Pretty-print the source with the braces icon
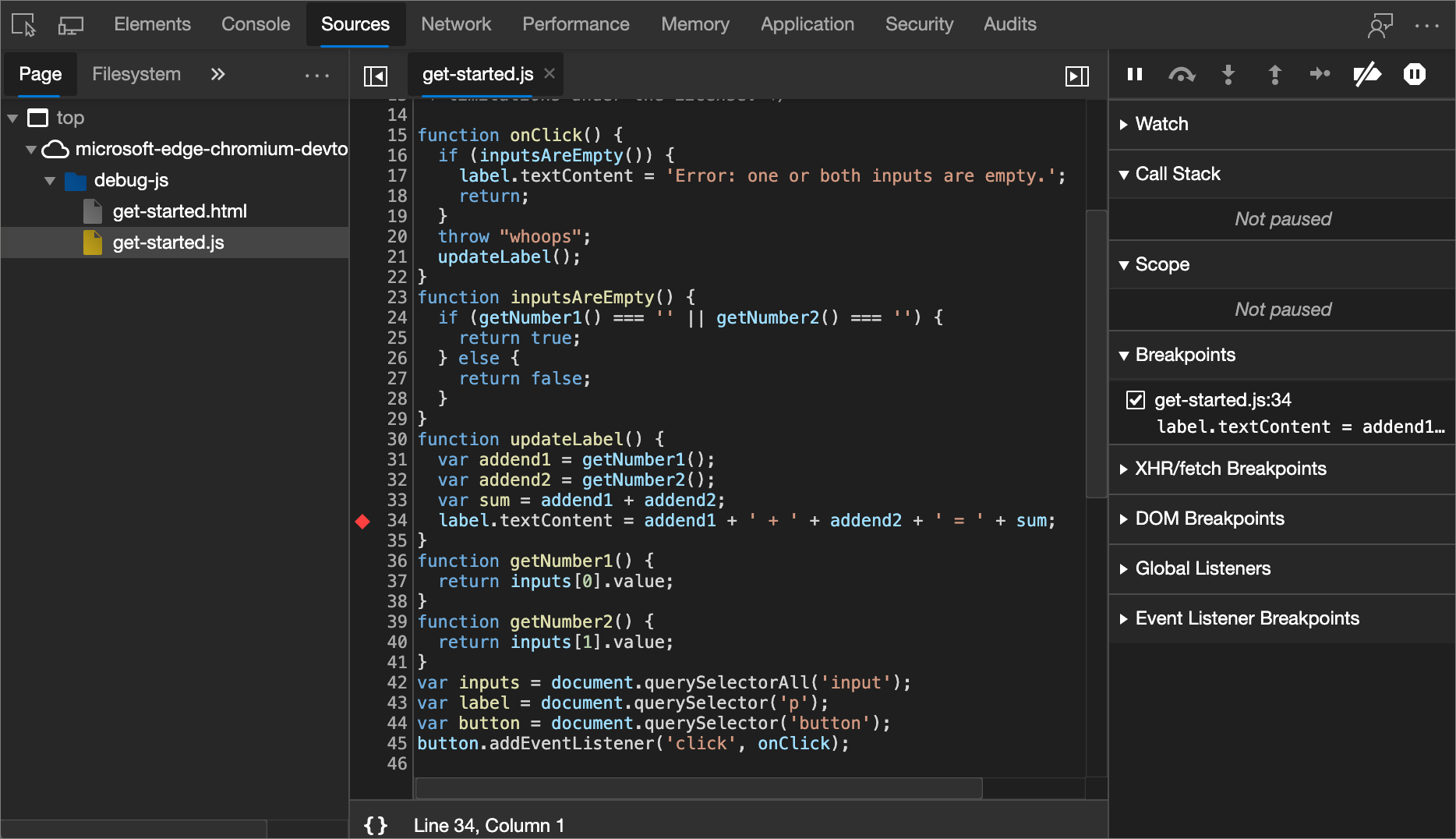This screenshot has width=1456, height=839. [375, 825]
